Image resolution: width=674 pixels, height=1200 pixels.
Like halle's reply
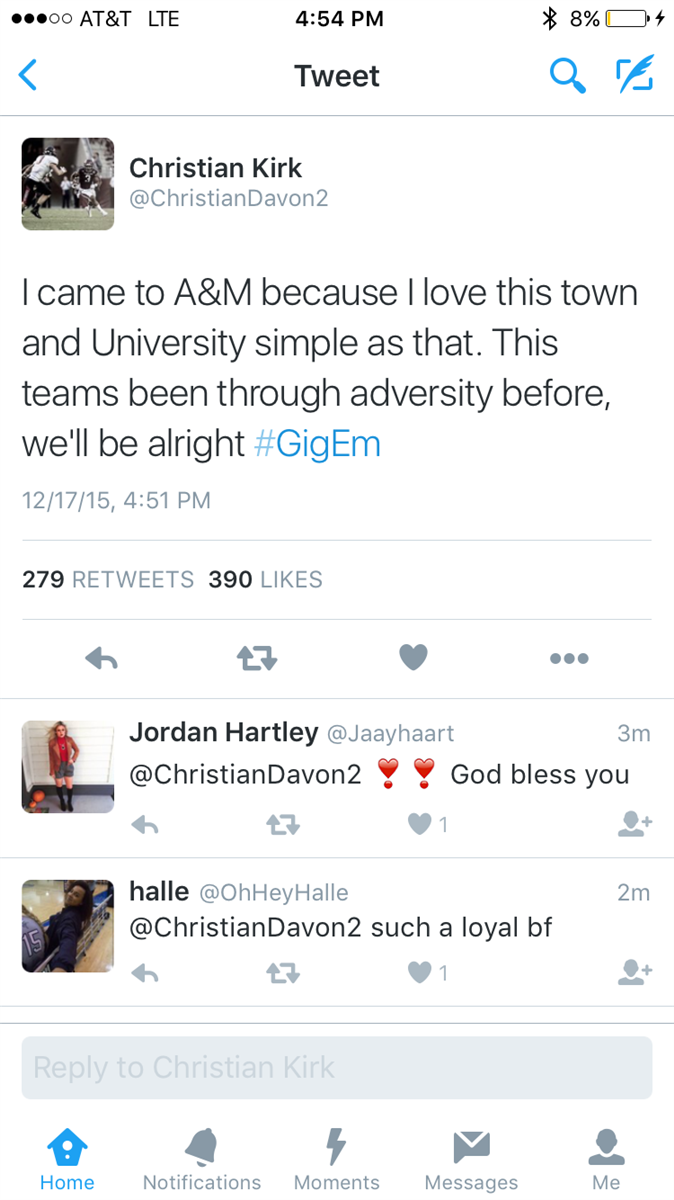pos(422,972)
